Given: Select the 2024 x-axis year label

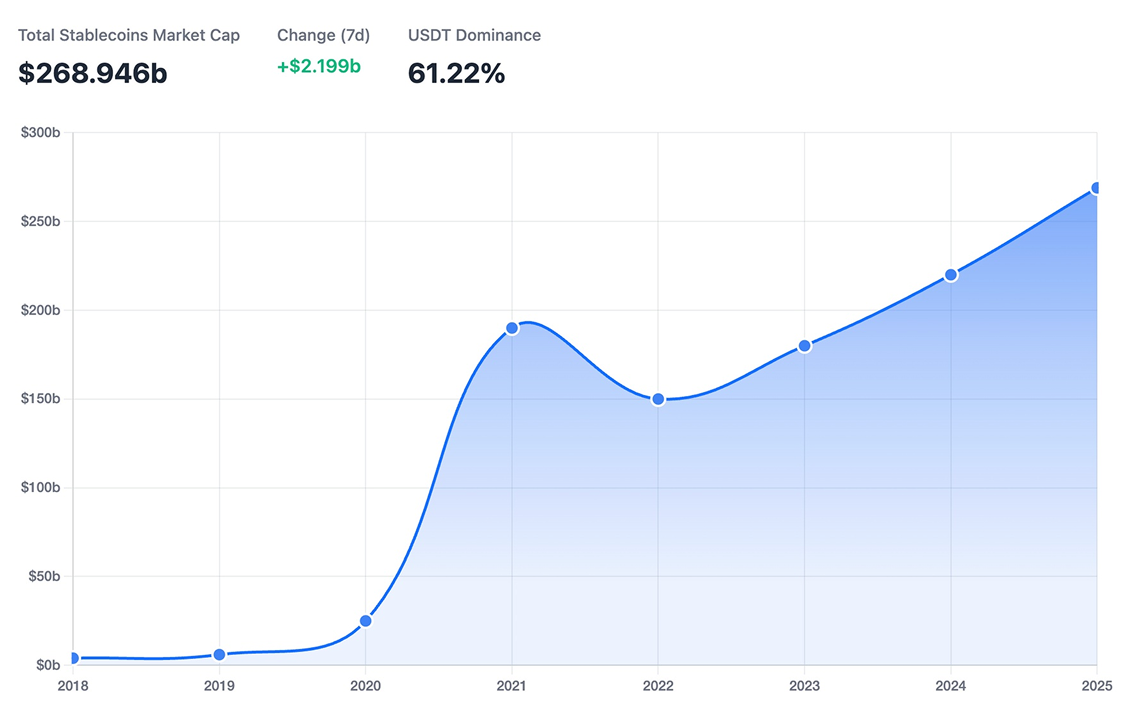Looking at the screenshot, I should coord(951,686).
